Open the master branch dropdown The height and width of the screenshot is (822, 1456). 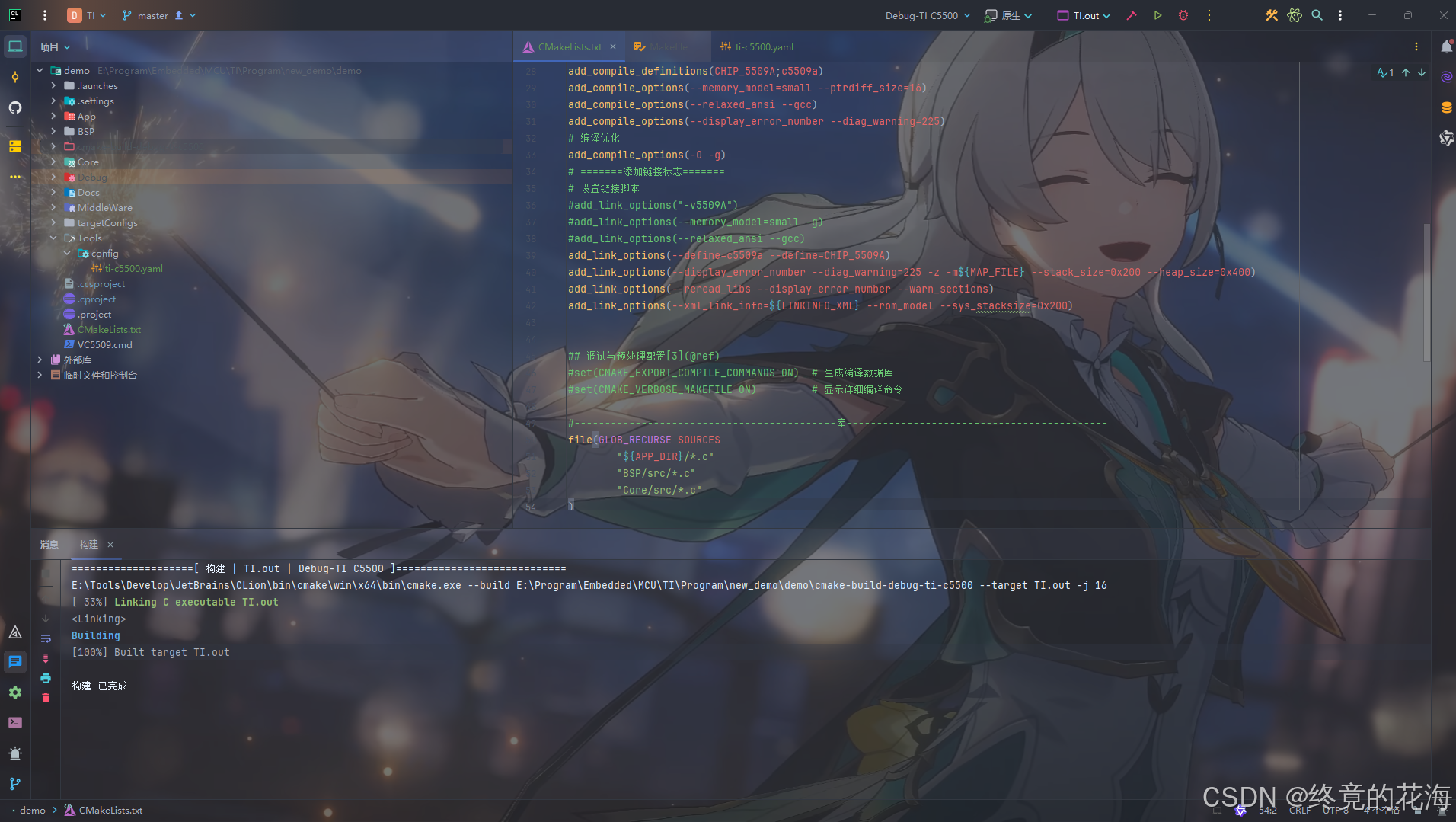click(x=158, y=15)
